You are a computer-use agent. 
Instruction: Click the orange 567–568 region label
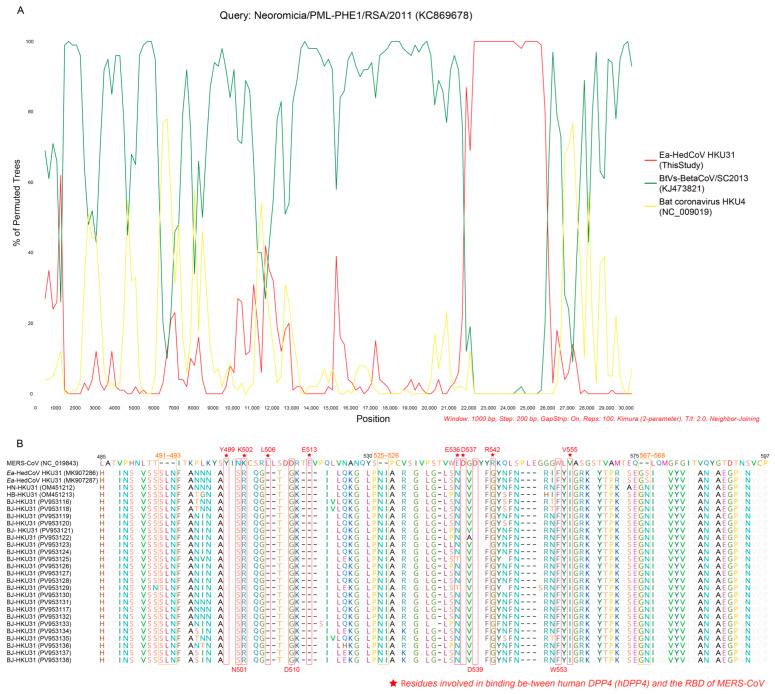(x=652, y=456)
